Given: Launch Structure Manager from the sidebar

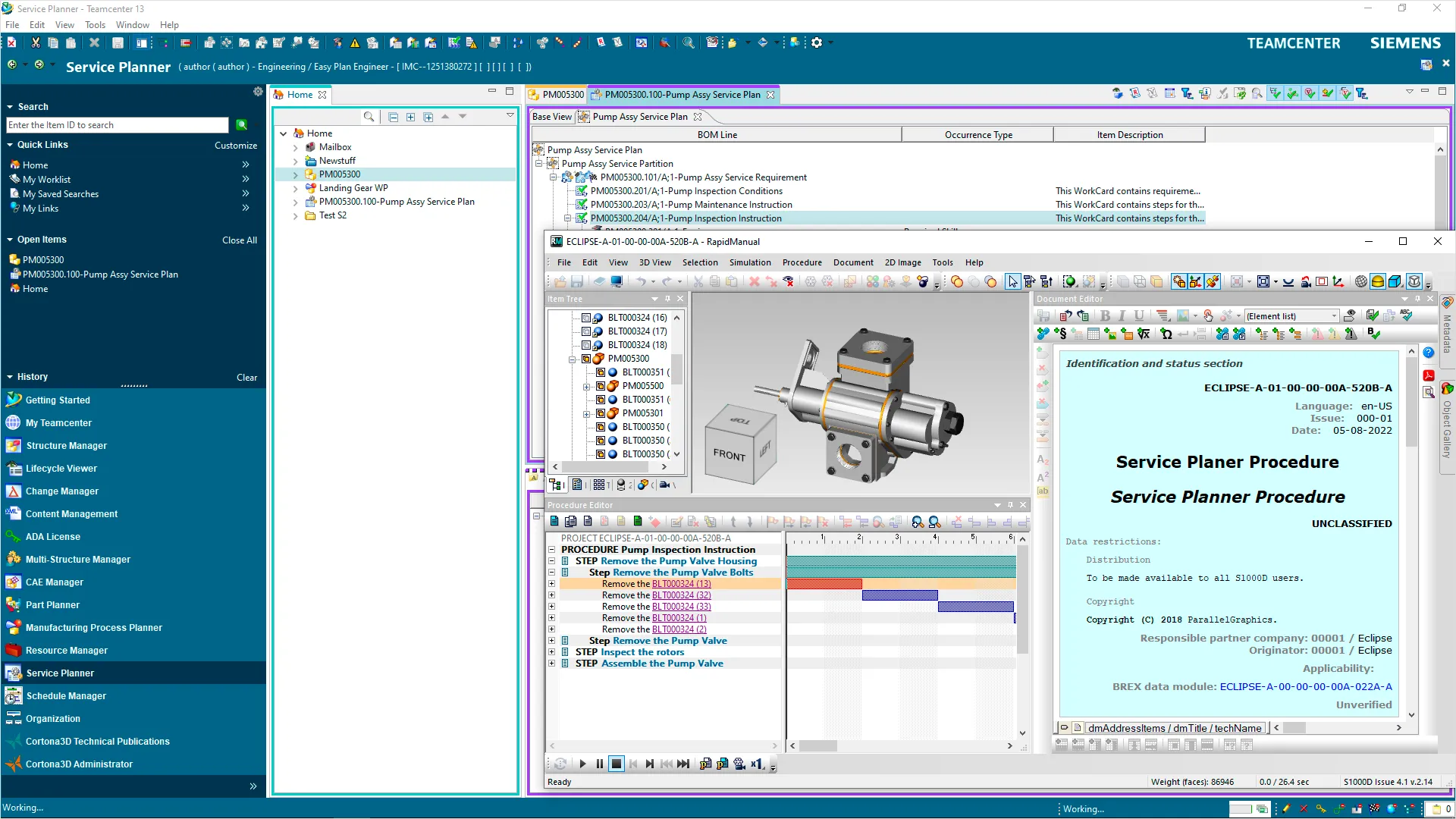Looking at the screenshot, I should point(65,446).
